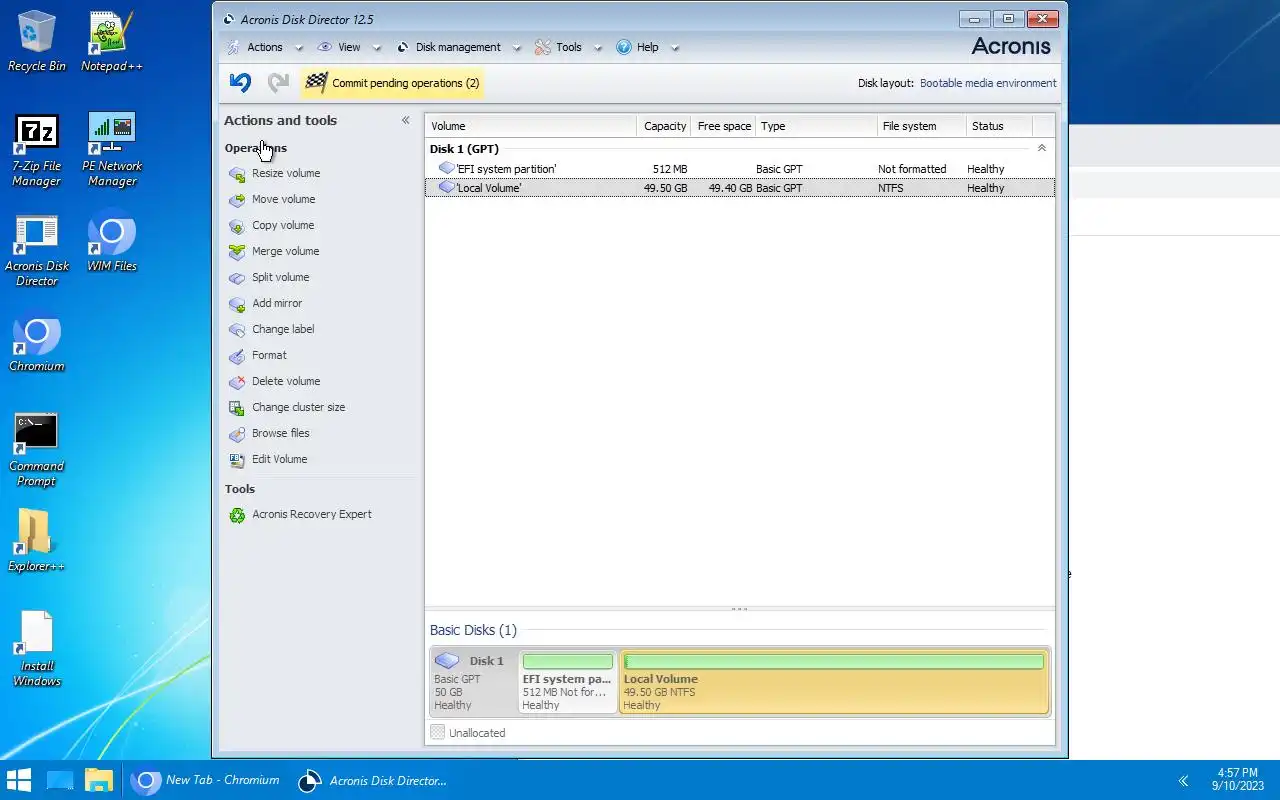Click the Acronis Recovery Expert icon

pyautogui.click(x=237, y=515)
